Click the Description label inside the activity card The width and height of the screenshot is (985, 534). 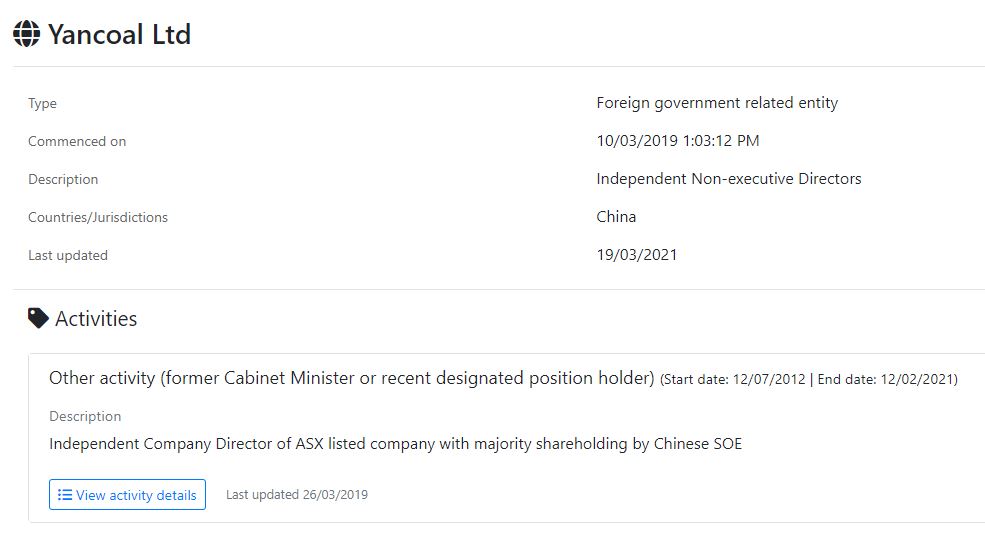(85, 417)
